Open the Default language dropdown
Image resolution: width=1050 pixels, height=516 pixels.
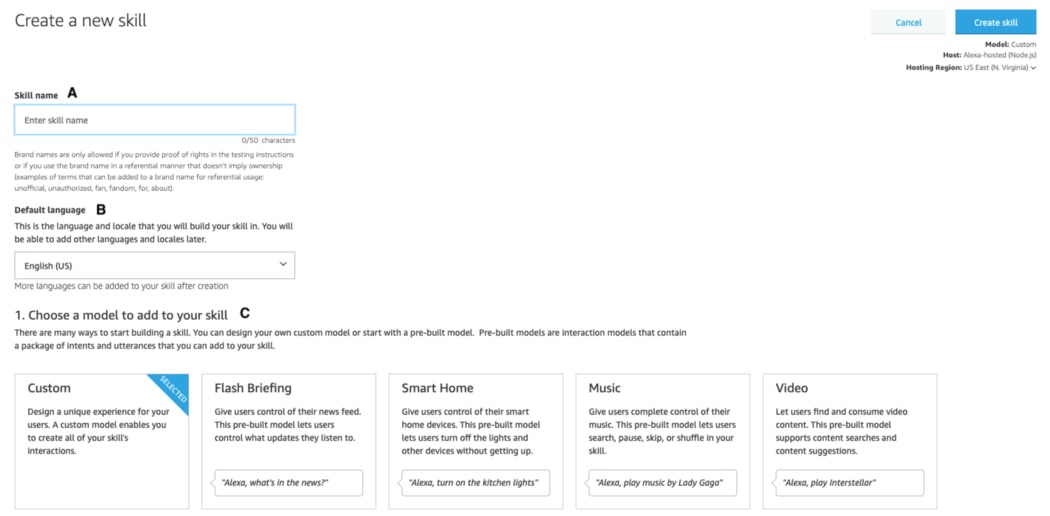coord(155,266)
